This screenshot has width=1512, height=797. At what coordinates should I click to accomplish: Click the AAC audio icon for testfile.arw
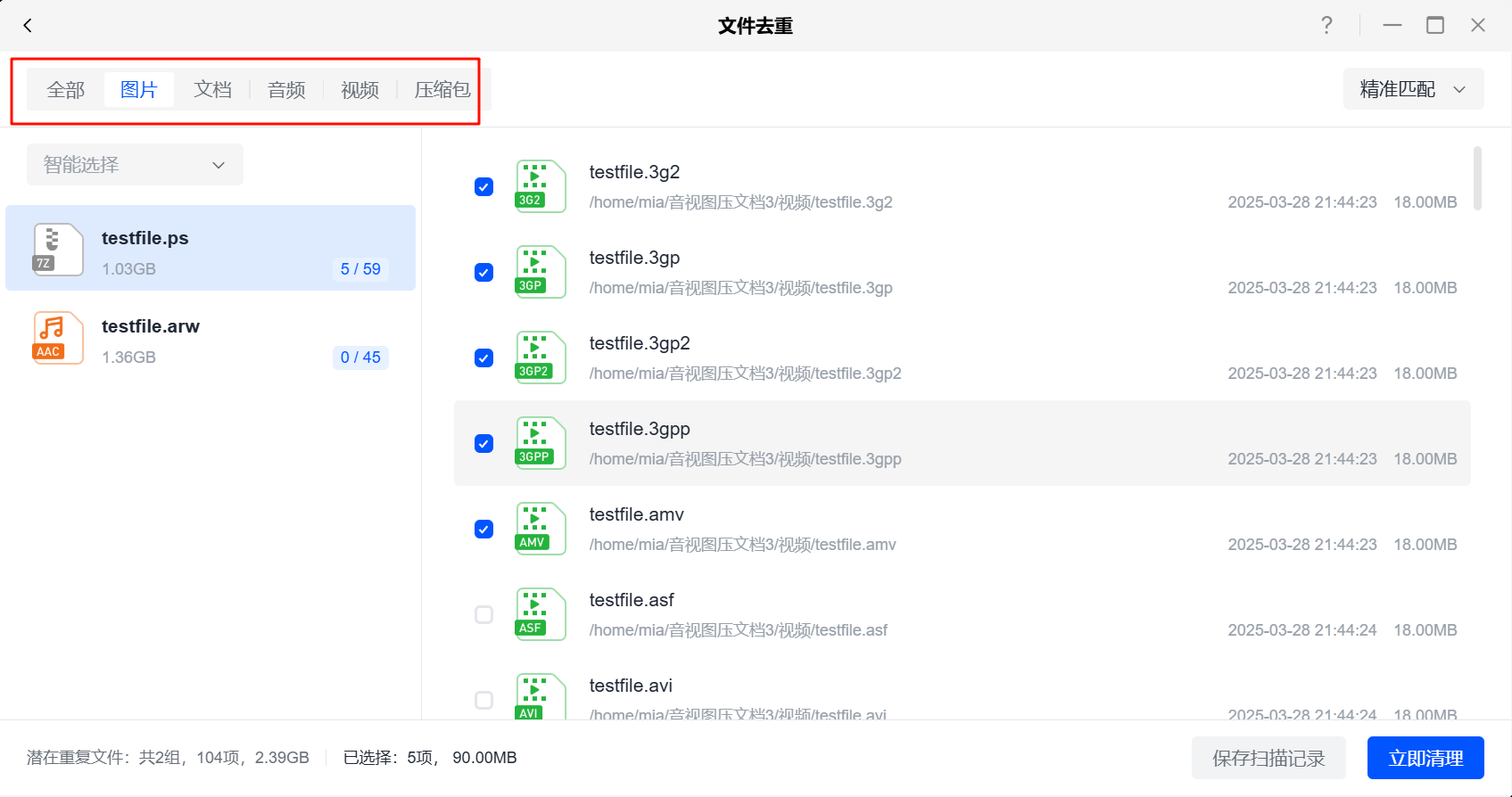pyautogui.click(x=58, y=338)
